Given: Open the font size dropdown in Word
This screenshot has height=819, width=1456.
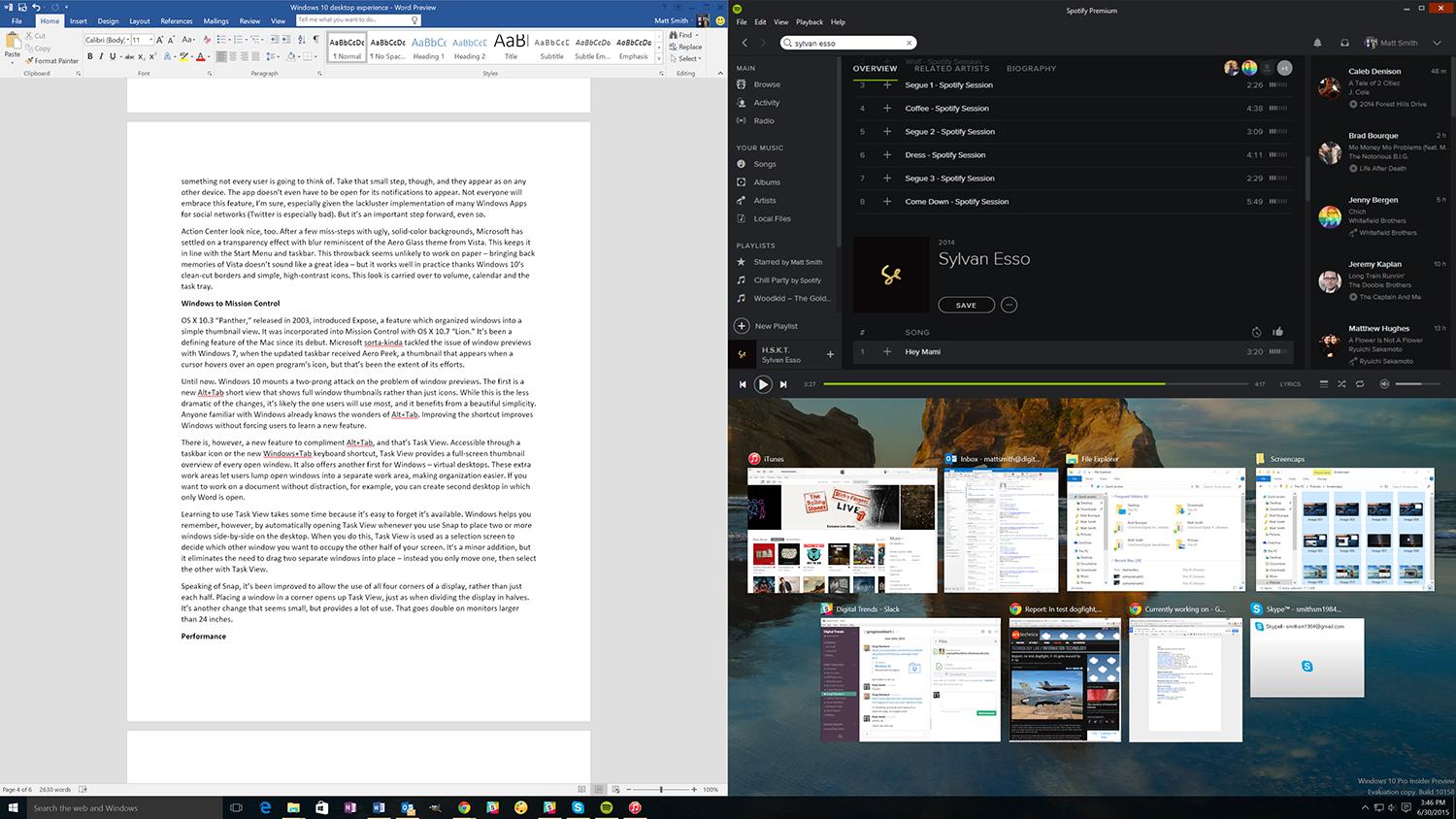Looking at the screenshot, I should click(x=150, y=40).
